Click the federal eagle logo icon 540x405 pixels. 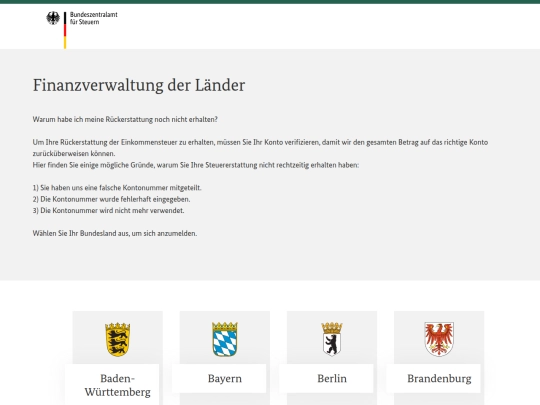tap(53, 18)
